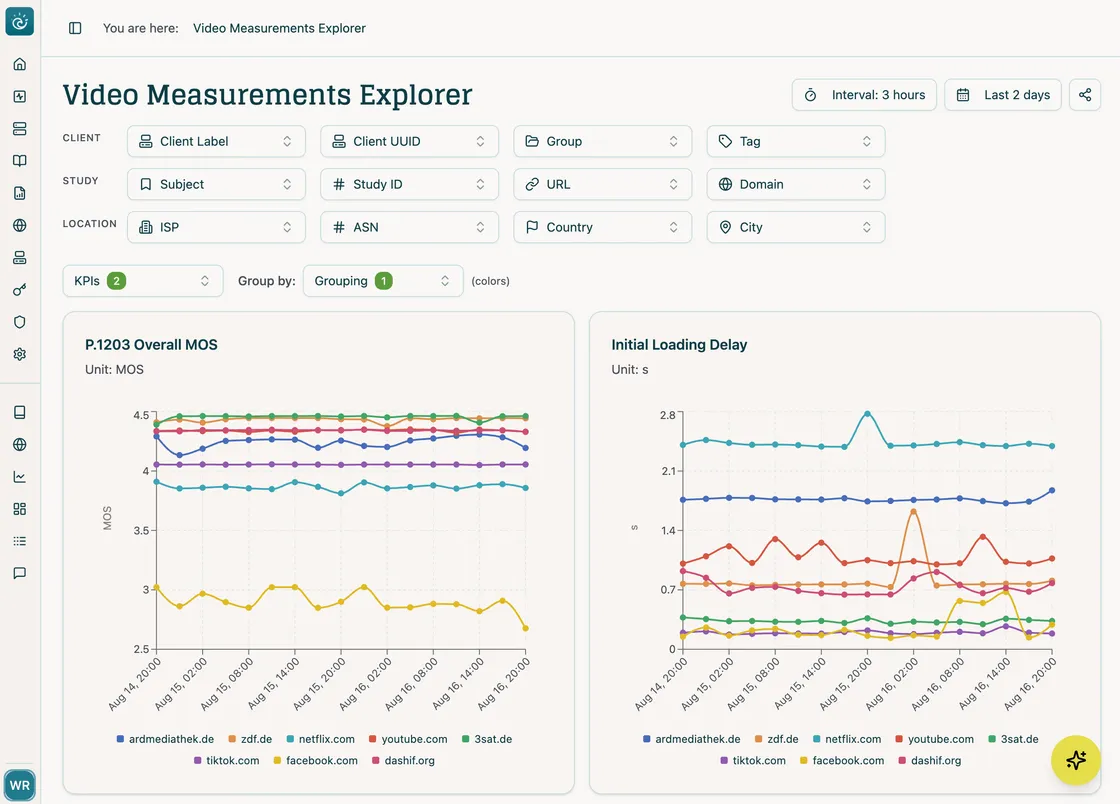Open the Interval: 3 hours selector
Image resolution: width=1120 pixels, height=804 pixels.
(x=864, y=95)
